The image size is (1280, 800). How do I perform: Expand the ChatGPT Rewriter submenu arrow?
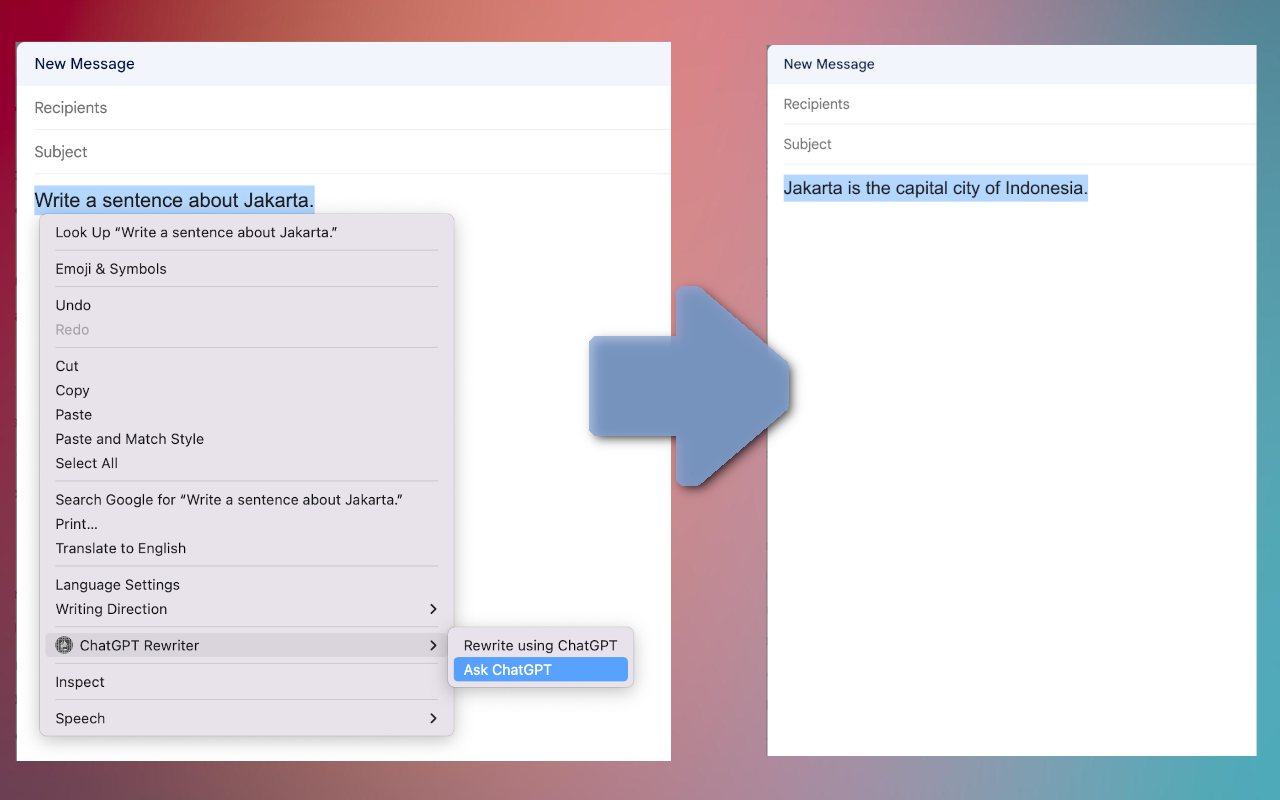[x=433, y=645]
